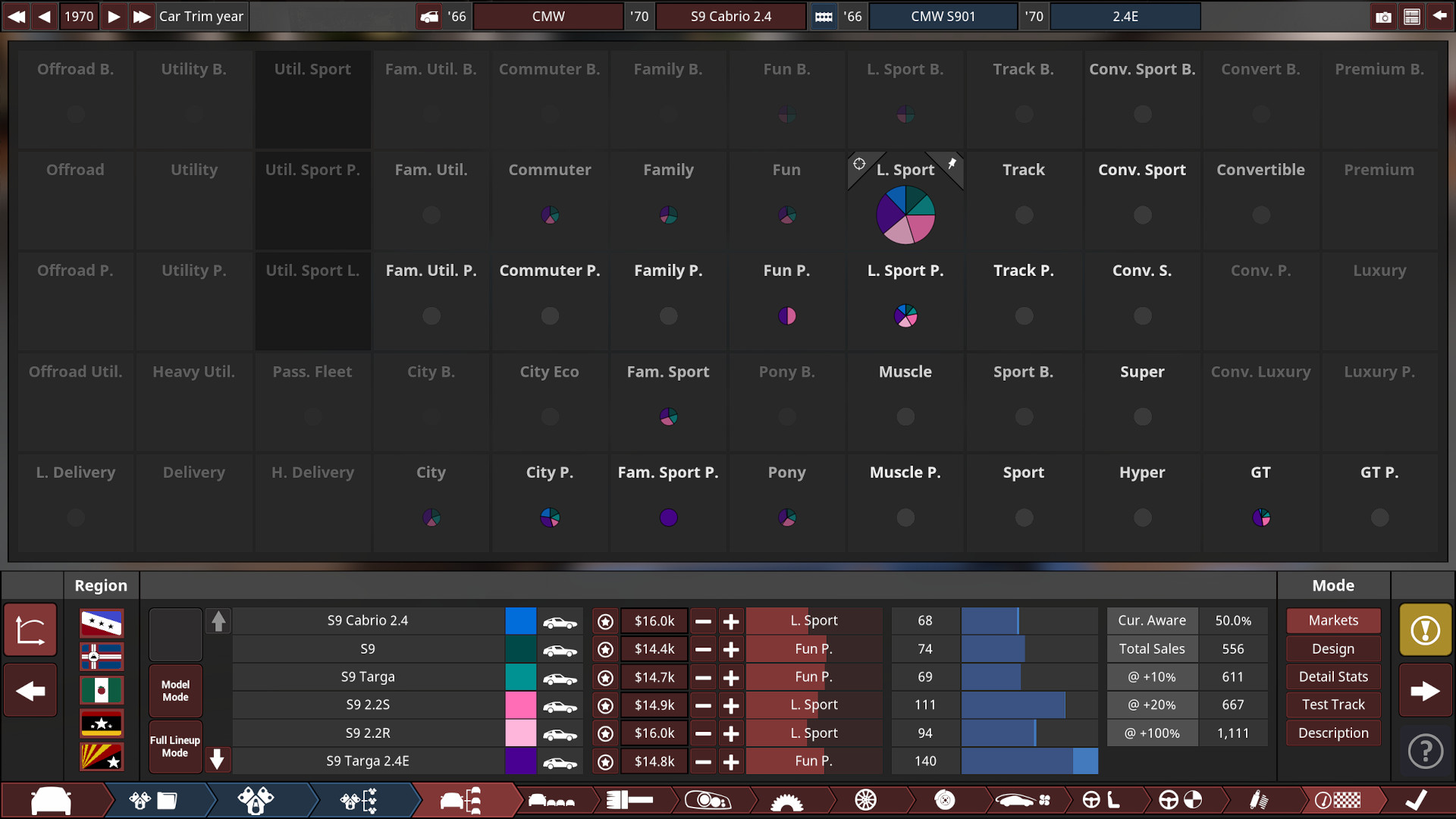Scroll up in the car lineup list

pyautogui.click(x=219, y=621)
